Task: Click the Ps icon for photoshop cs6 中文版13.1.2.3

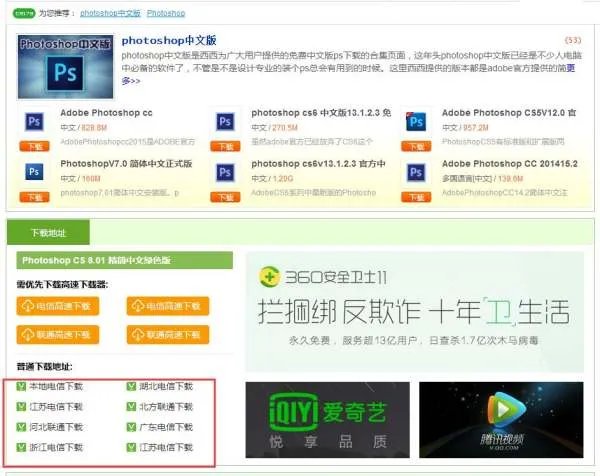Action: tap(225, 122)
